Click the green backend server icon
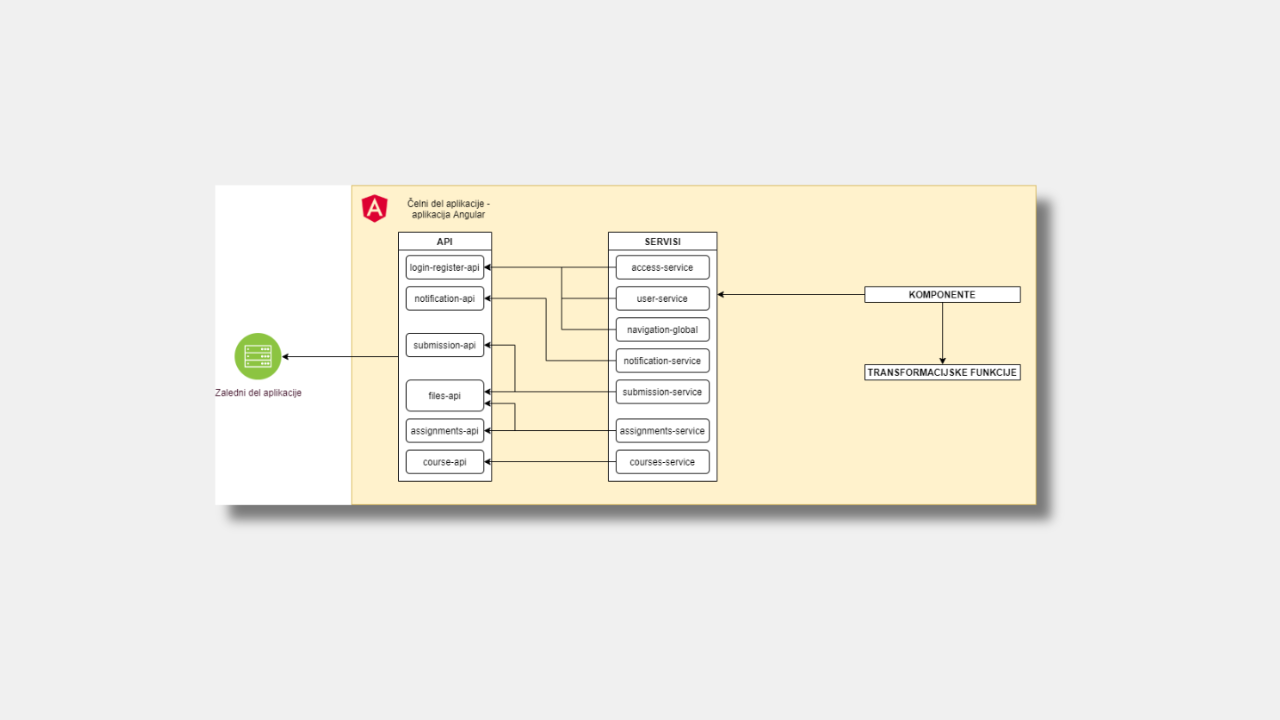Screen dimensions: 1280x720 coord(258,356)
